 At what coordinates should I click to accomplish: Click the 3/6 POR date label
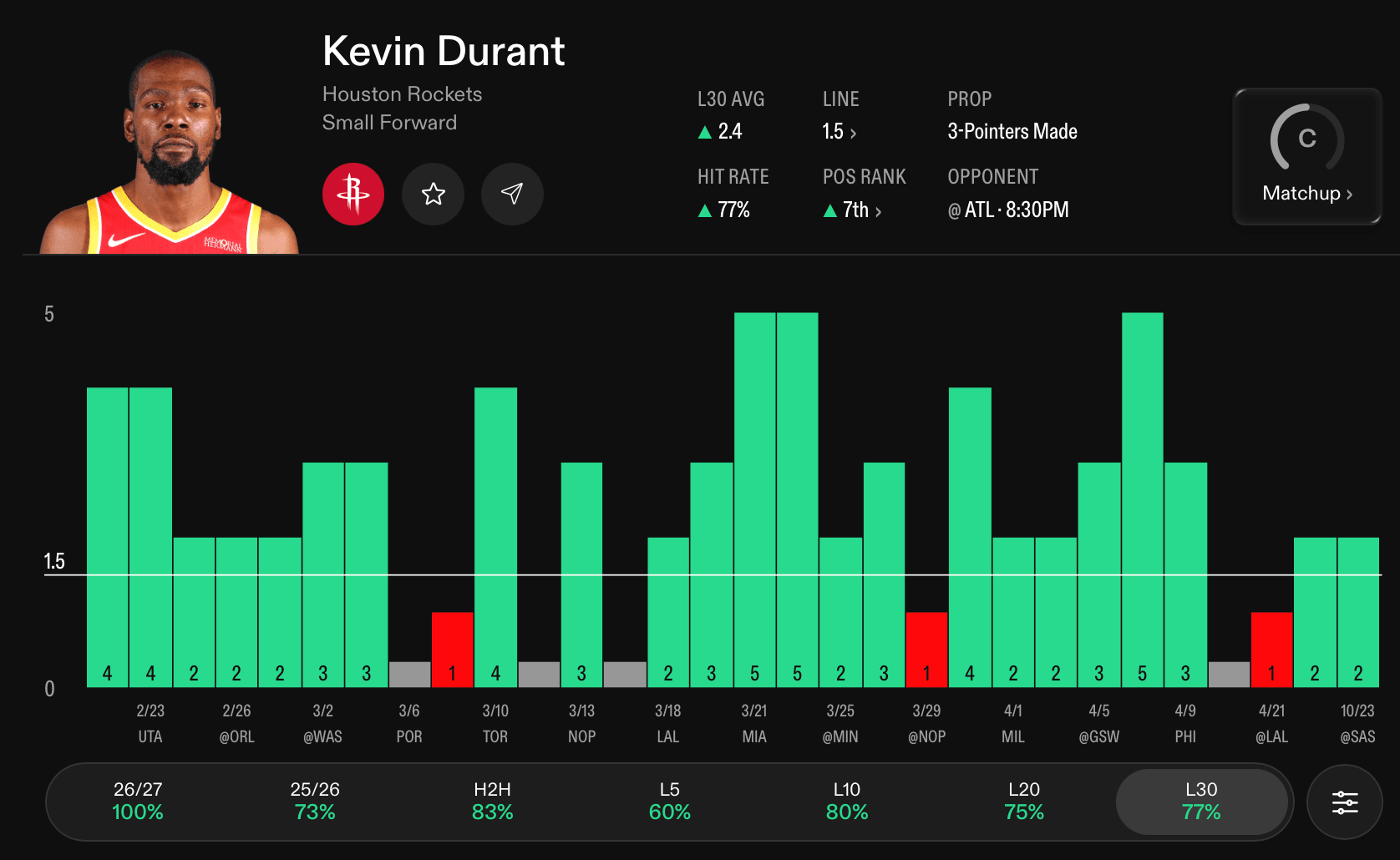pyautogui.click(x=409, y=723)
